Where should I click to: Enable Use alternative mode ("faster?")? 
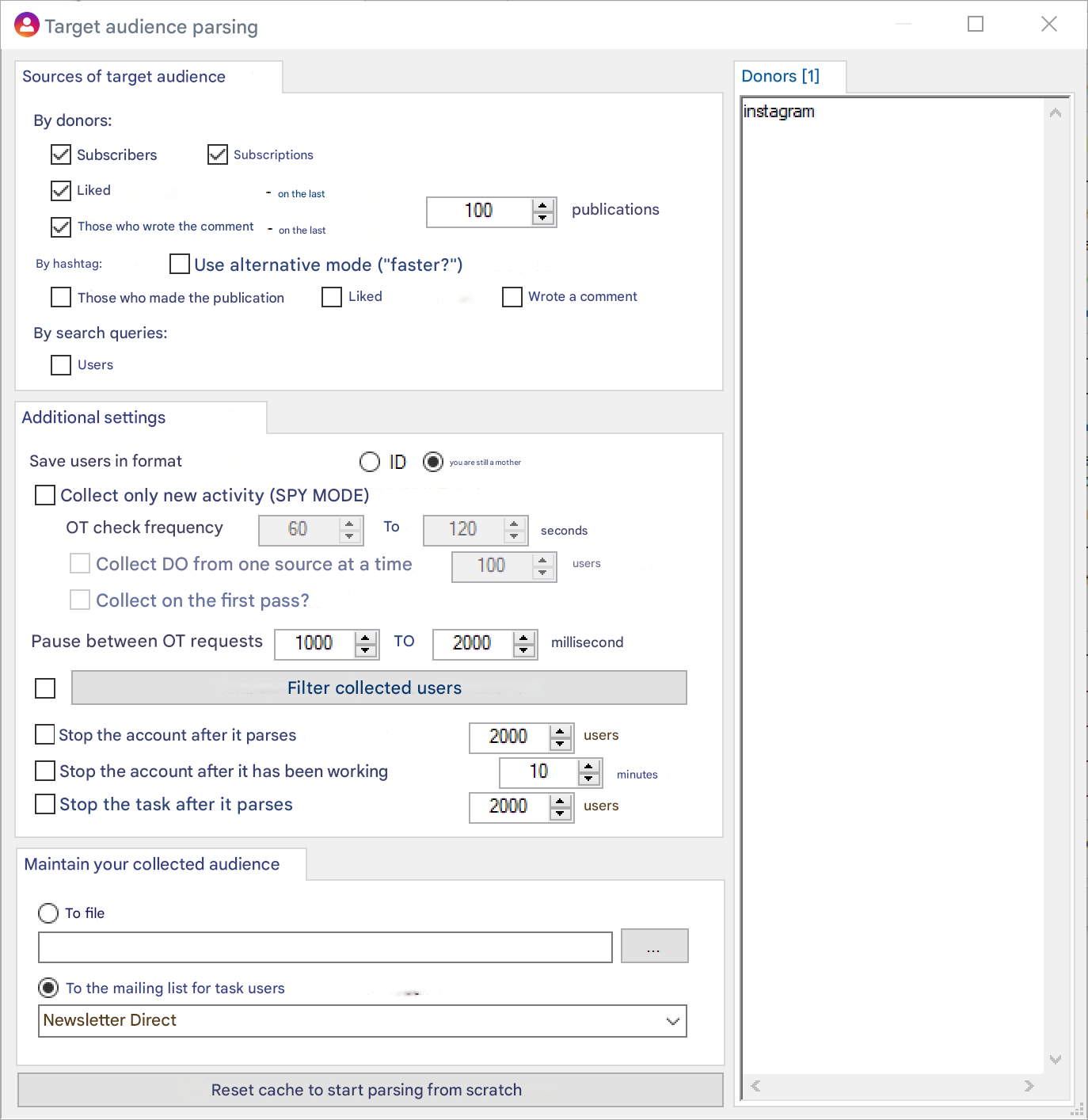(180, 264)
